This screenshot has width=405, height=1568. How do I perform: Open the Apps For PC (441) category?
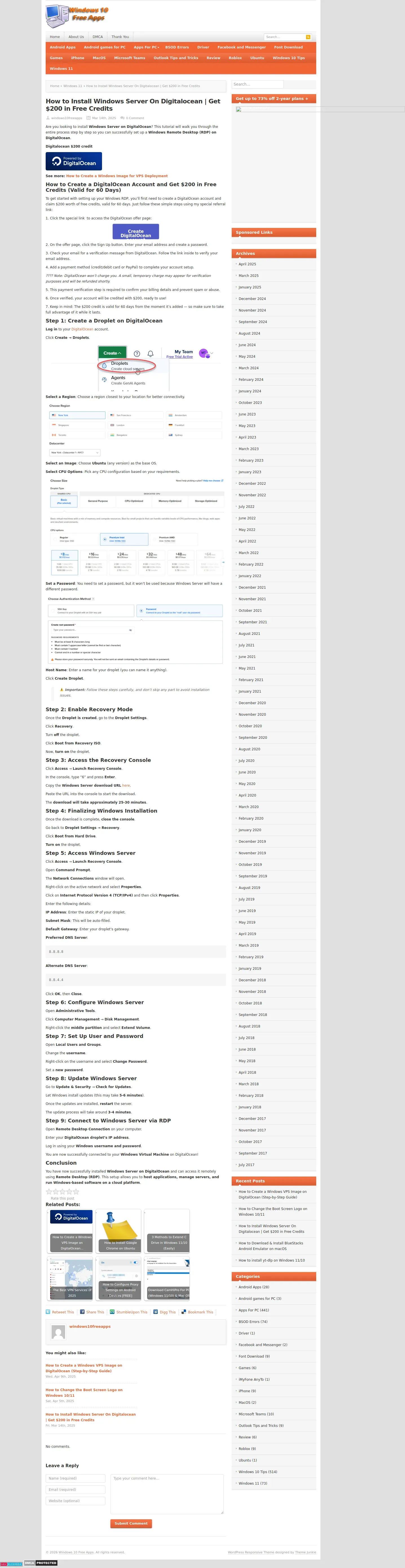(x=254, y=1311)
